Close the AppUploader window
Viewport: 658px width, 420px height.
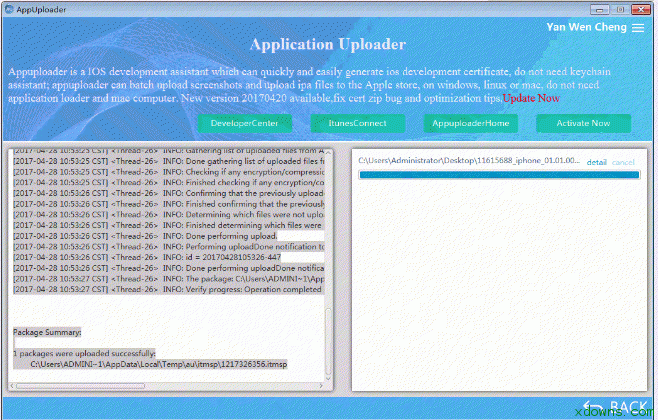tap(641, 9)
